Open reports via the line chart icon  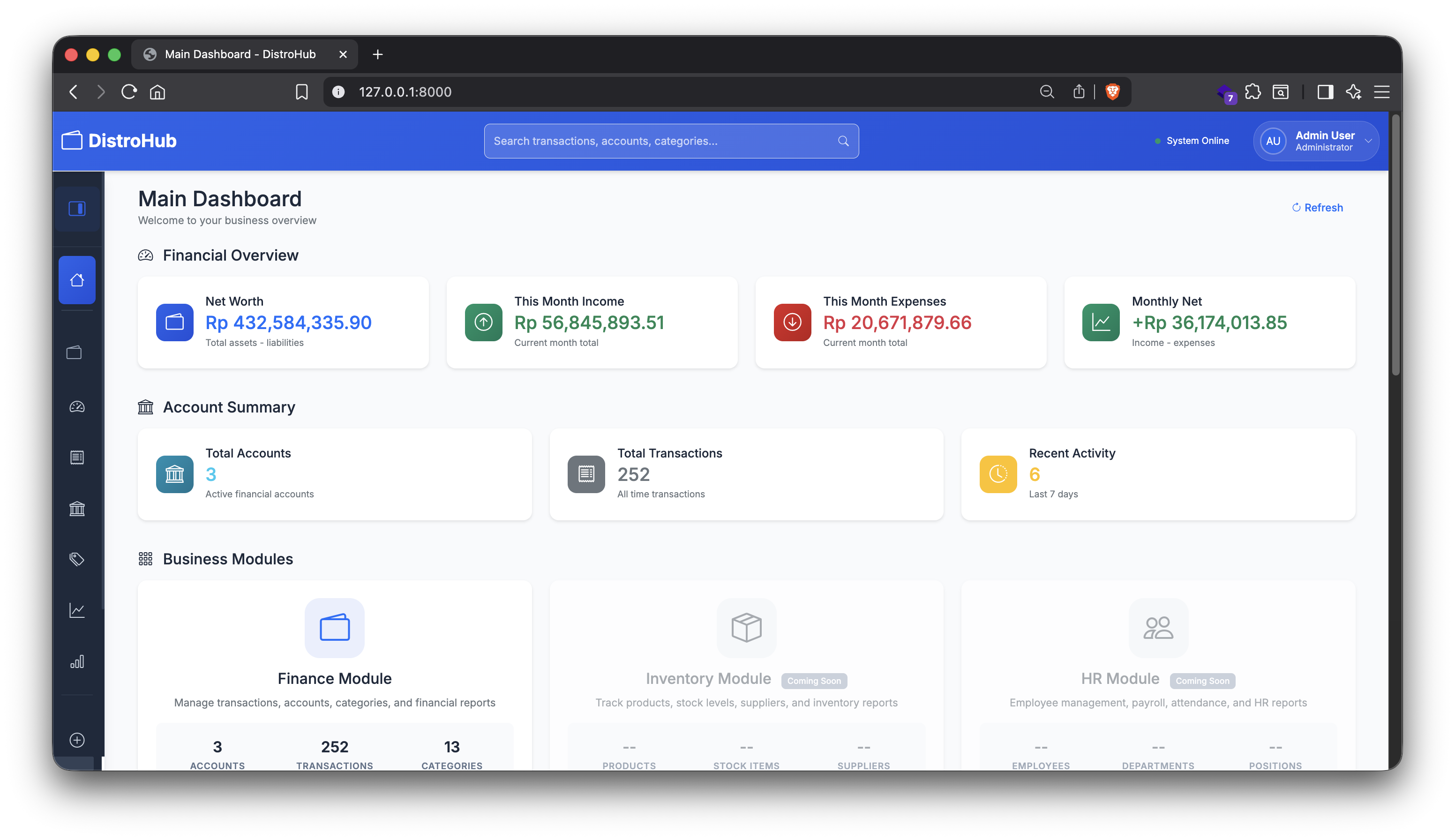(77, 610)
